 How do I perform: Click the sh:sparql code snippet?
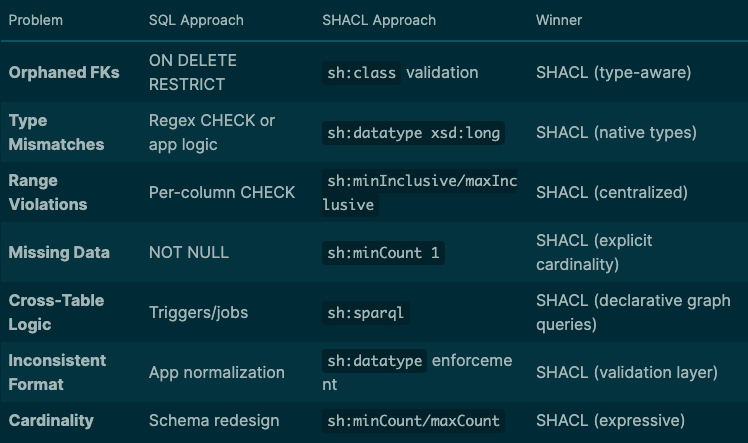tap(365, 313)
